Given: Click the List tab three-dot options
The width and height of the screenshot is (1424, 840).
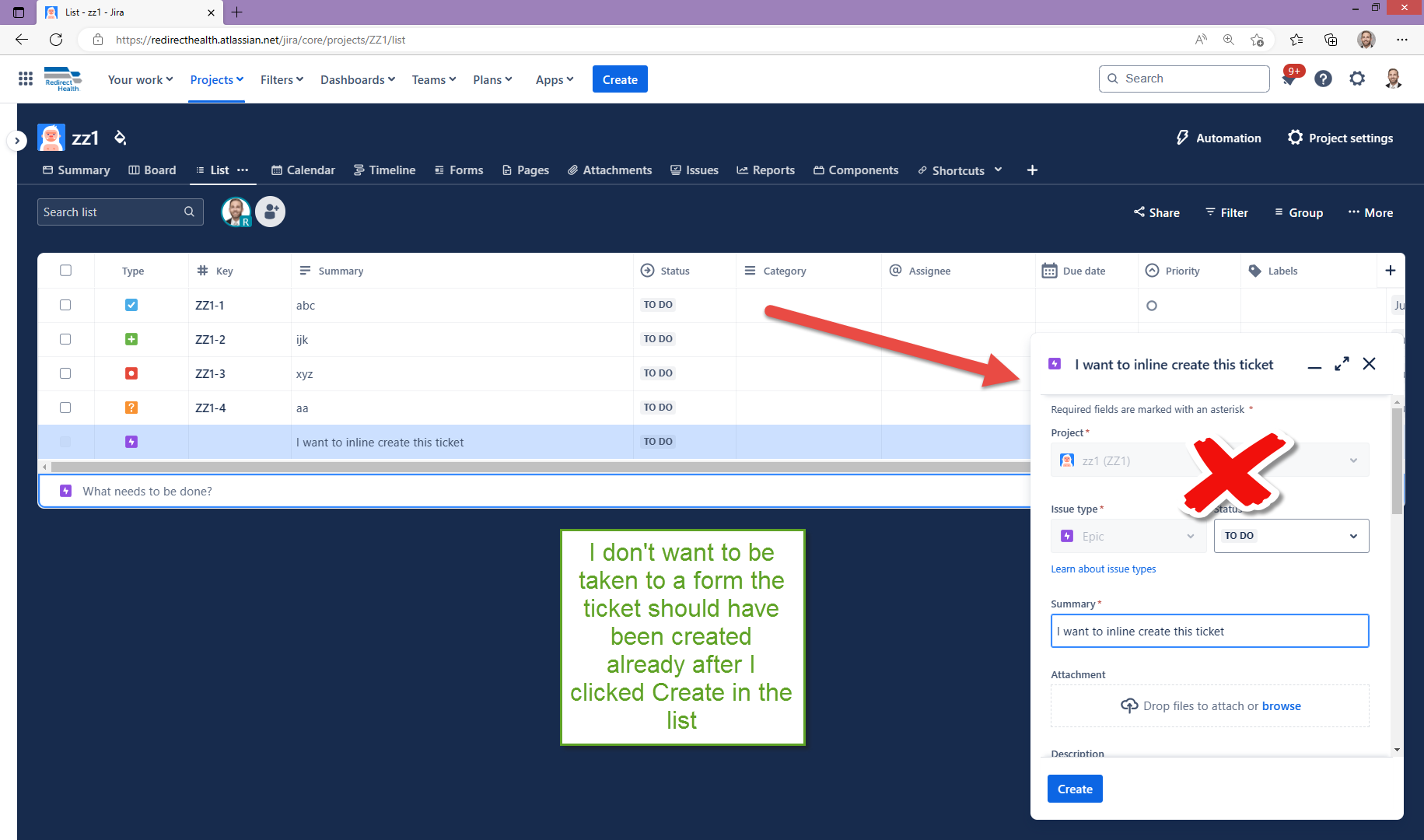Looking at the screenshot, I should coord(243,170).
